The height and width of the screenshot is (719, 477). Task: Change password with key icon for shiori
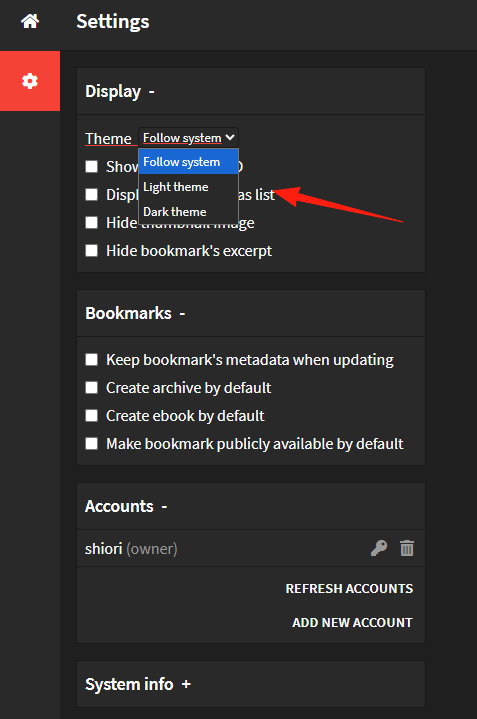[x=379, y=548]
